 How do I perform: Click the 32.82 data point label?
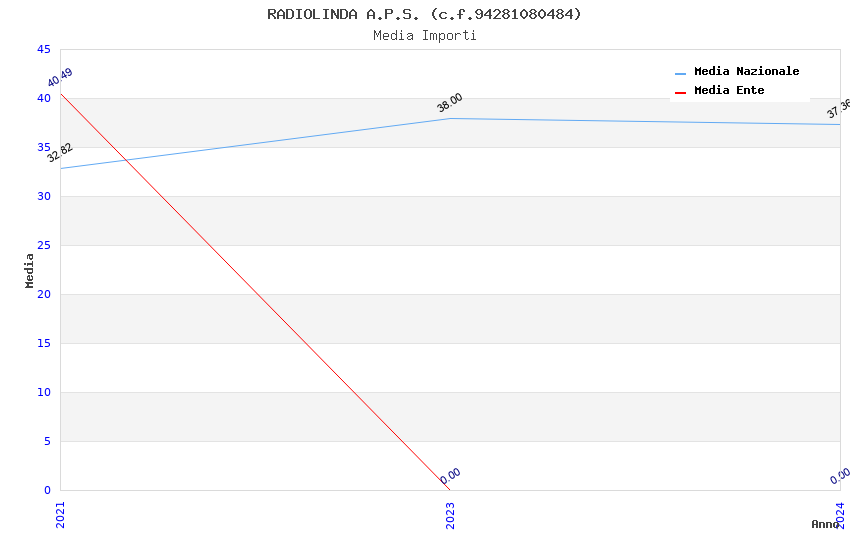pyautogui.click(x=60, y=152)
